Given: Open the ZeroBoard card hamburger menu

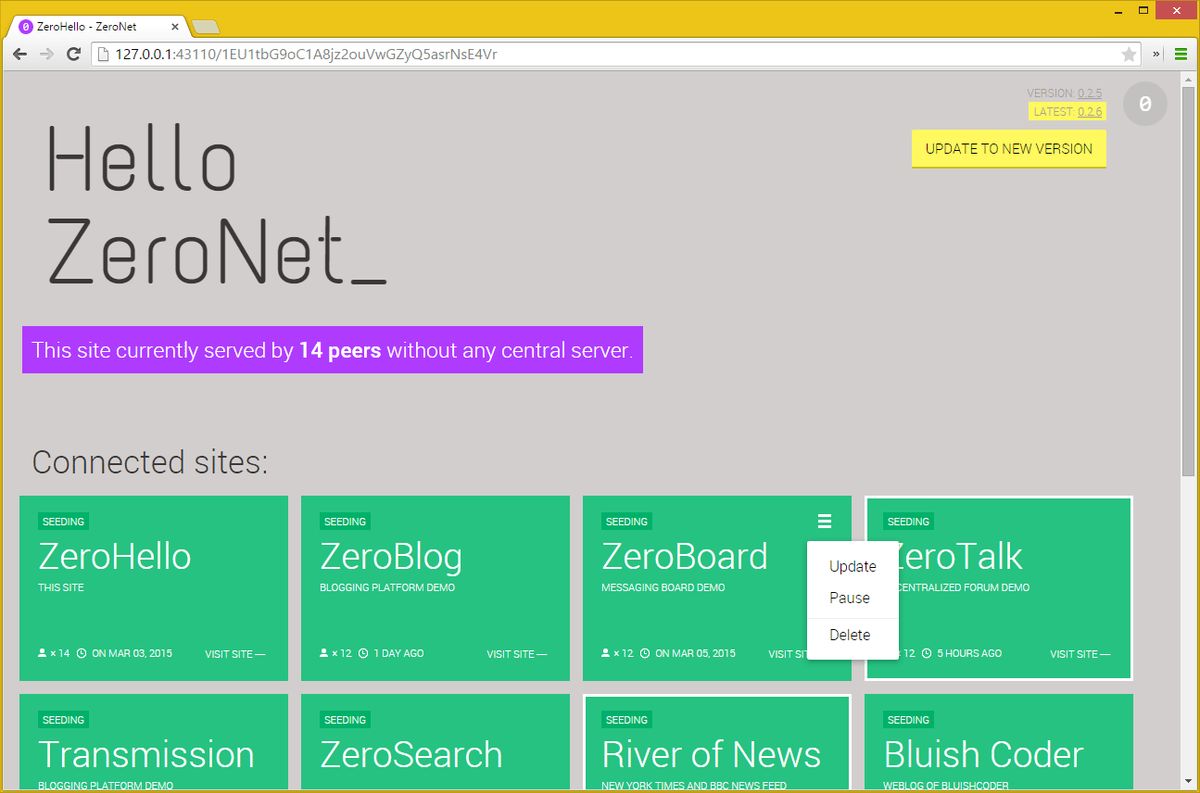Looking at the screenshot, I should pos(823,521).
